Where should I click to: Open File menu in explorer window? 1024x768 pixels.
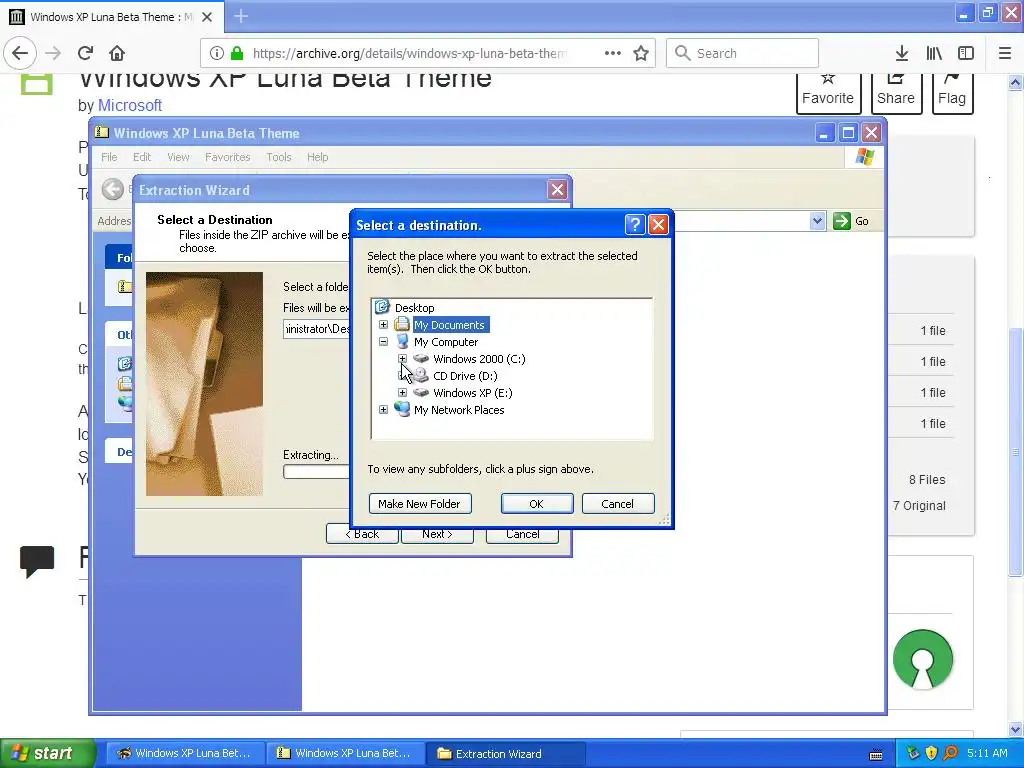[x=109, y=157]
